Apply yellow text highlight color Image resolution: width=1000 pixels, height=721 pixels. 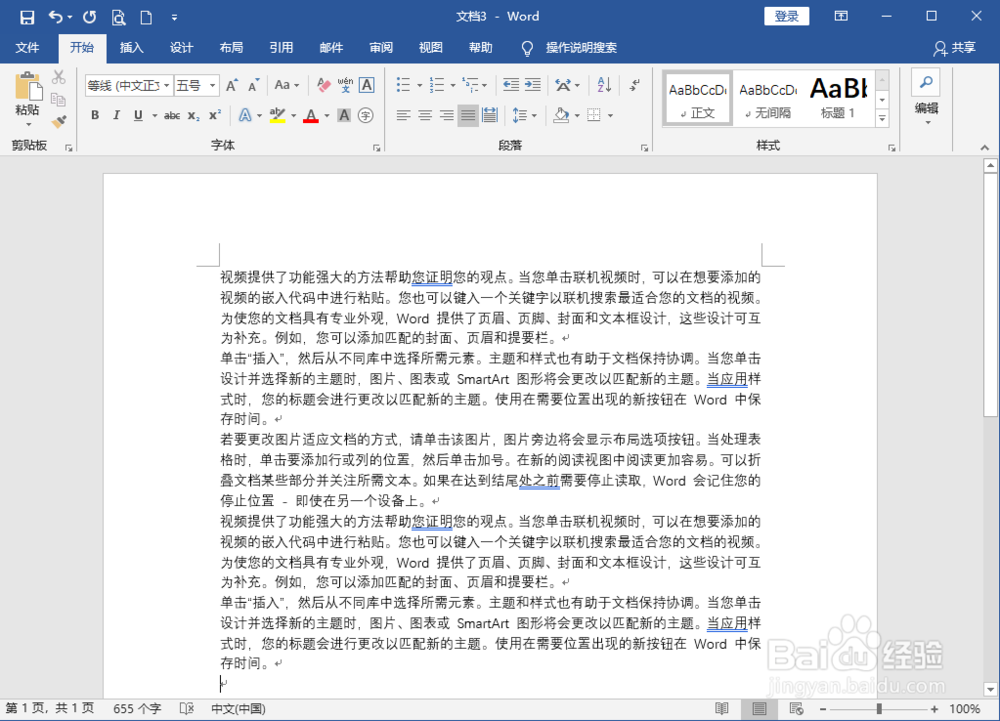click(x=277, y=115)
